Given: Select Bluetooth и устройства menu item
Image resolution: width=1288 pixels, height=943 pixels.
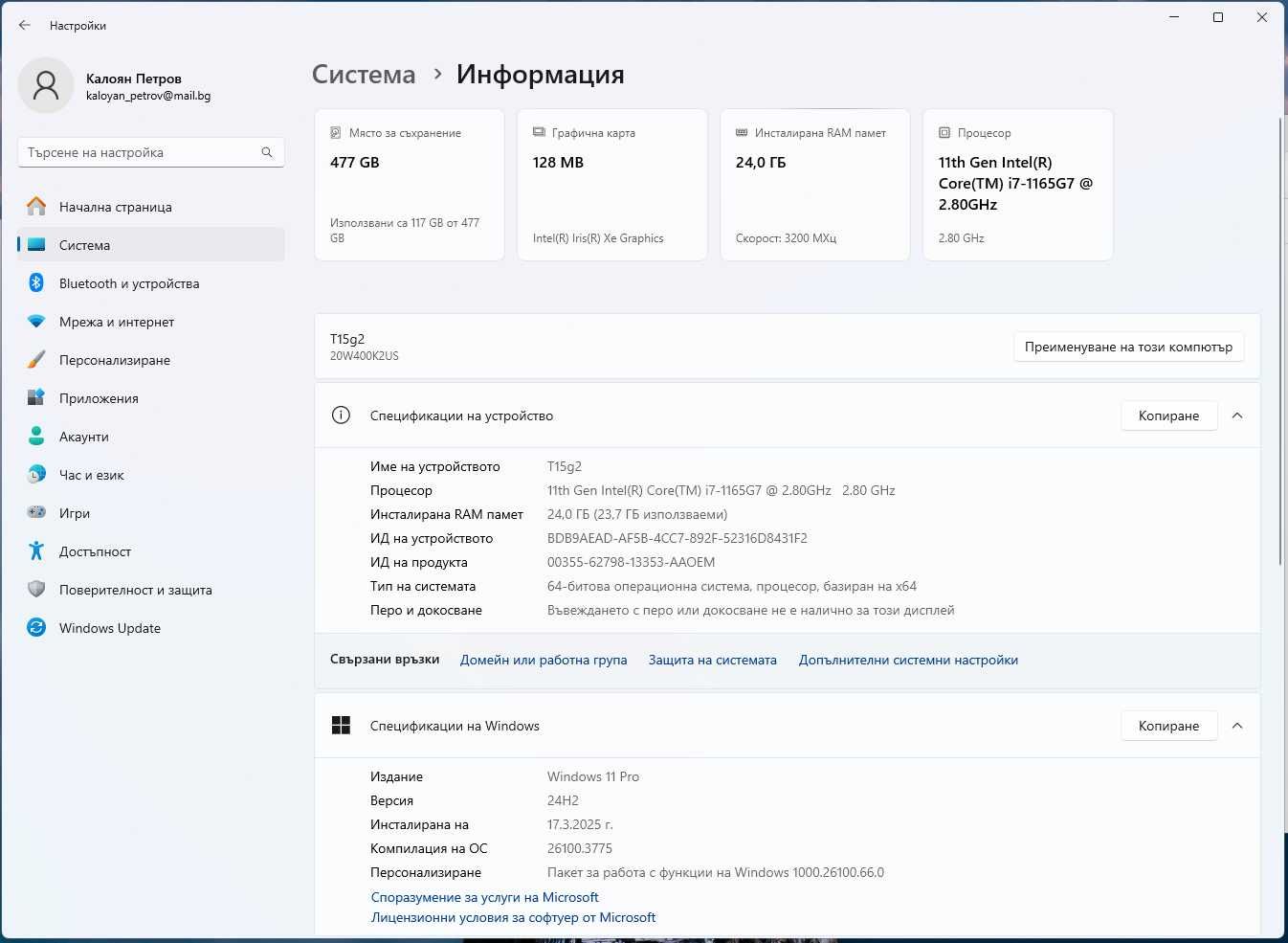Looking at the screenshot, I should tap(151, 283).
